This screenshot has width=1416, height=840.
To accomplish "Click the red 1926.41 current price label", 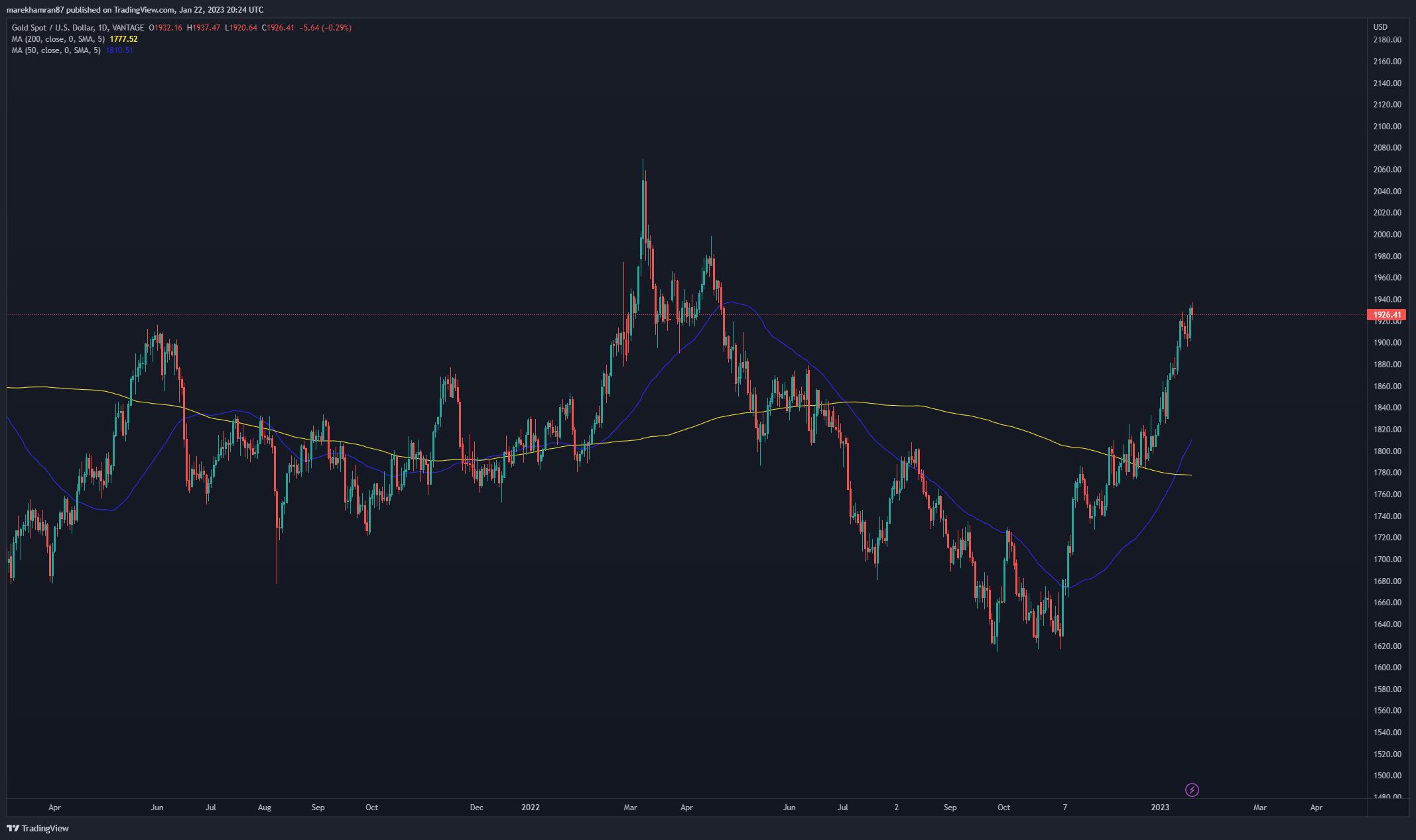I will (x=1386, y=315).
